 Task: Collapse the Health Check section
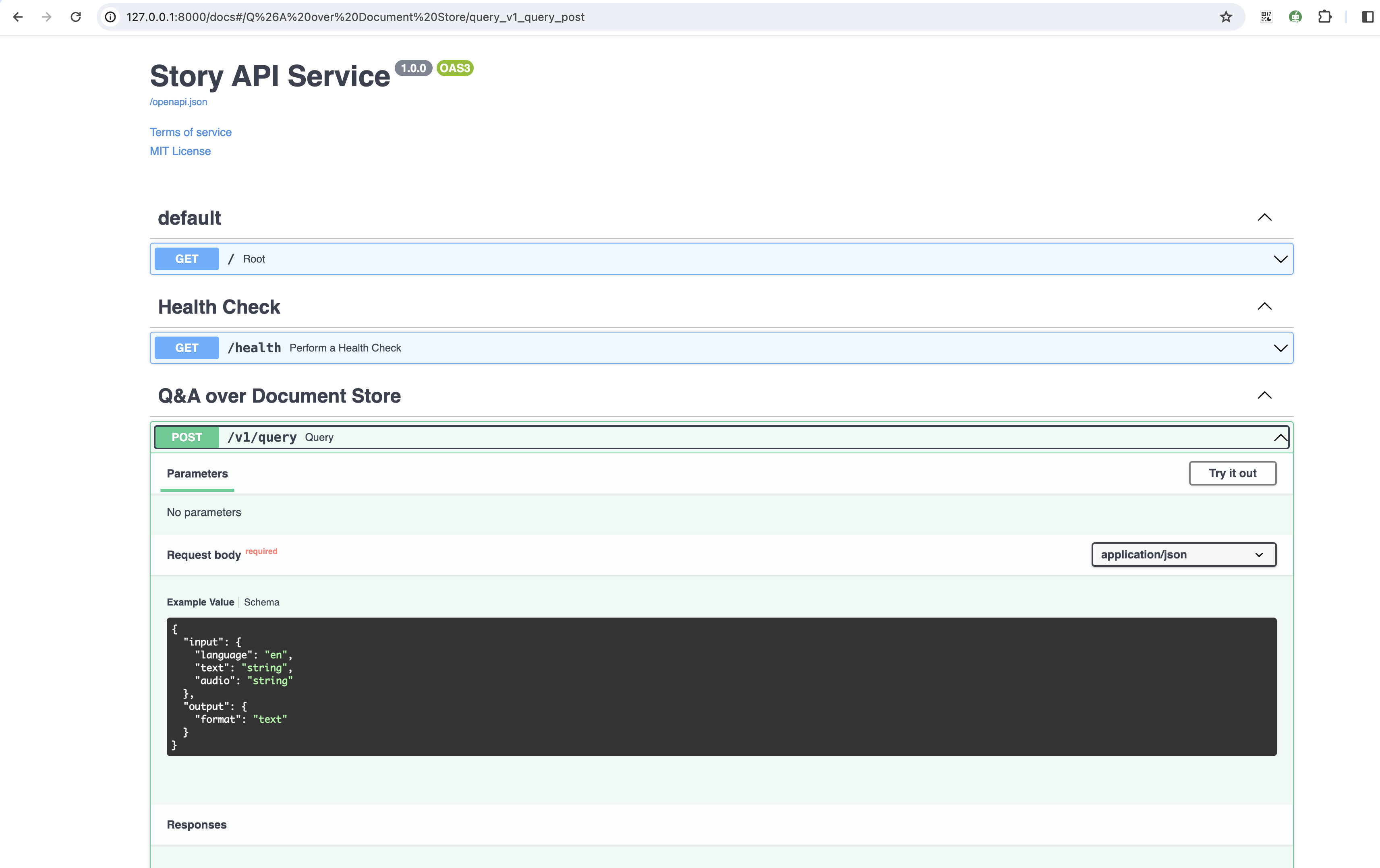[1264, 306]
